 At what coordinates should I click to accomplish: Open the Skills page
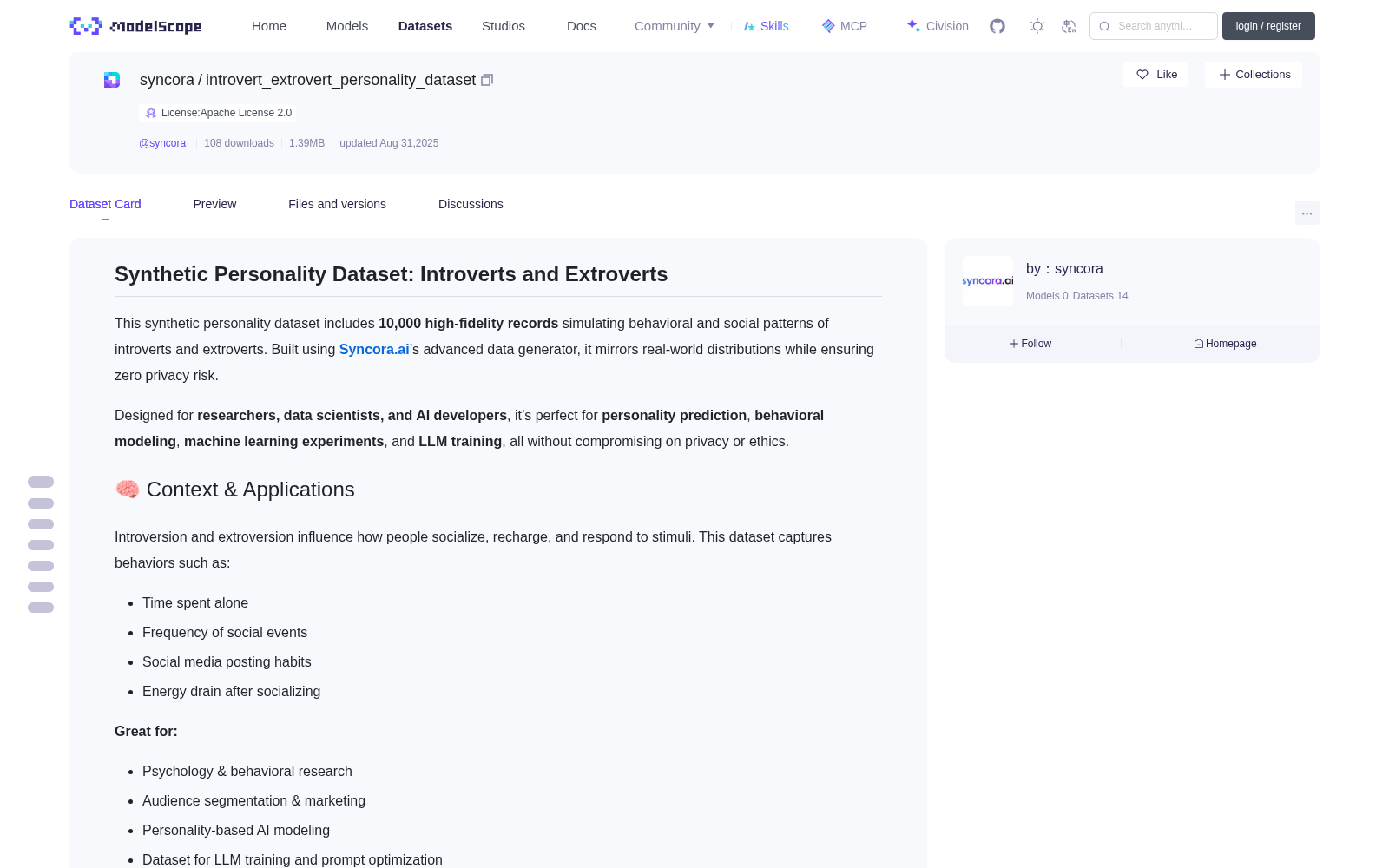[x=766, y=26]
